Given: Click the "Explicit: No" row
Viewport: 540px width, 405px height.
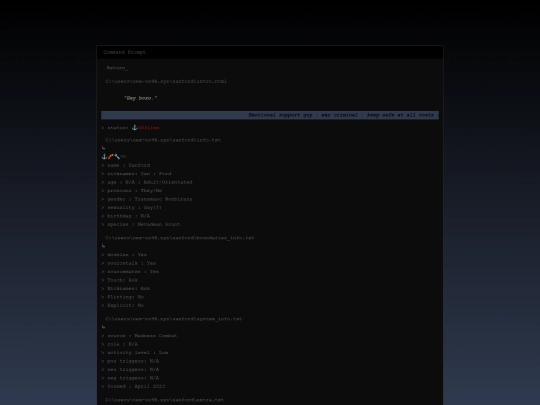Looking at the screenshot, I should (123, 305).
